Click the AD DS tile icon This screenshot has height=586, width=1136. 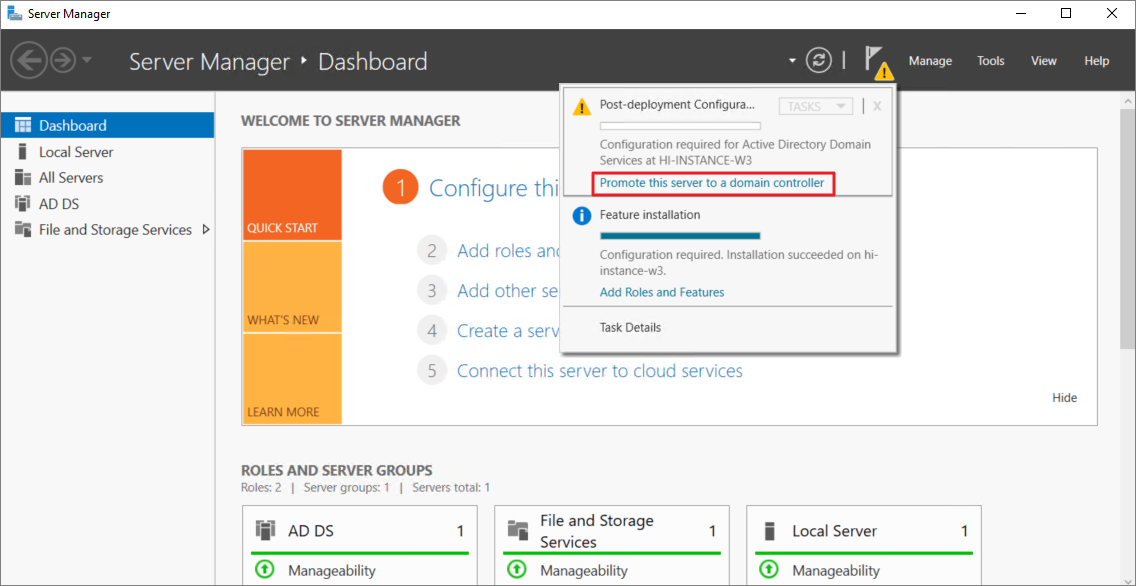[x=266, y=530]
